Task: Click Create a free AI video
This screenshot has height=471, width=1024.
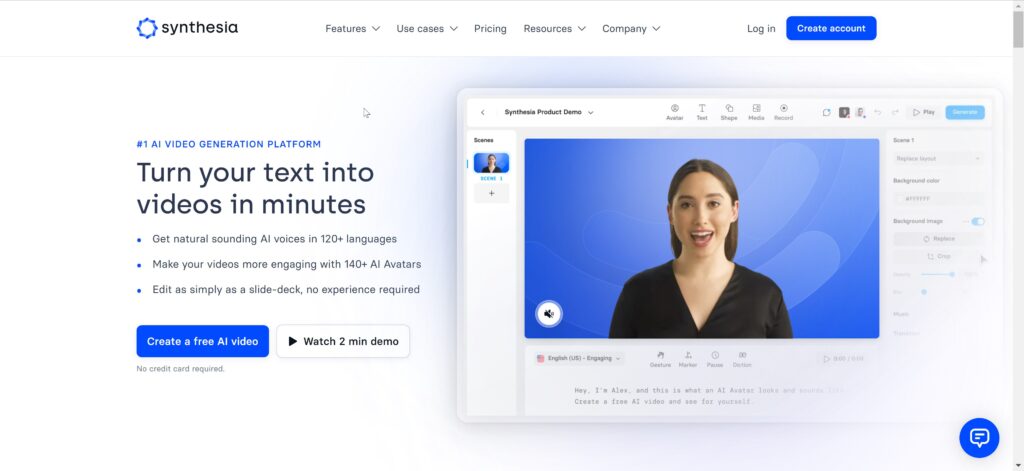Action: 202,341
